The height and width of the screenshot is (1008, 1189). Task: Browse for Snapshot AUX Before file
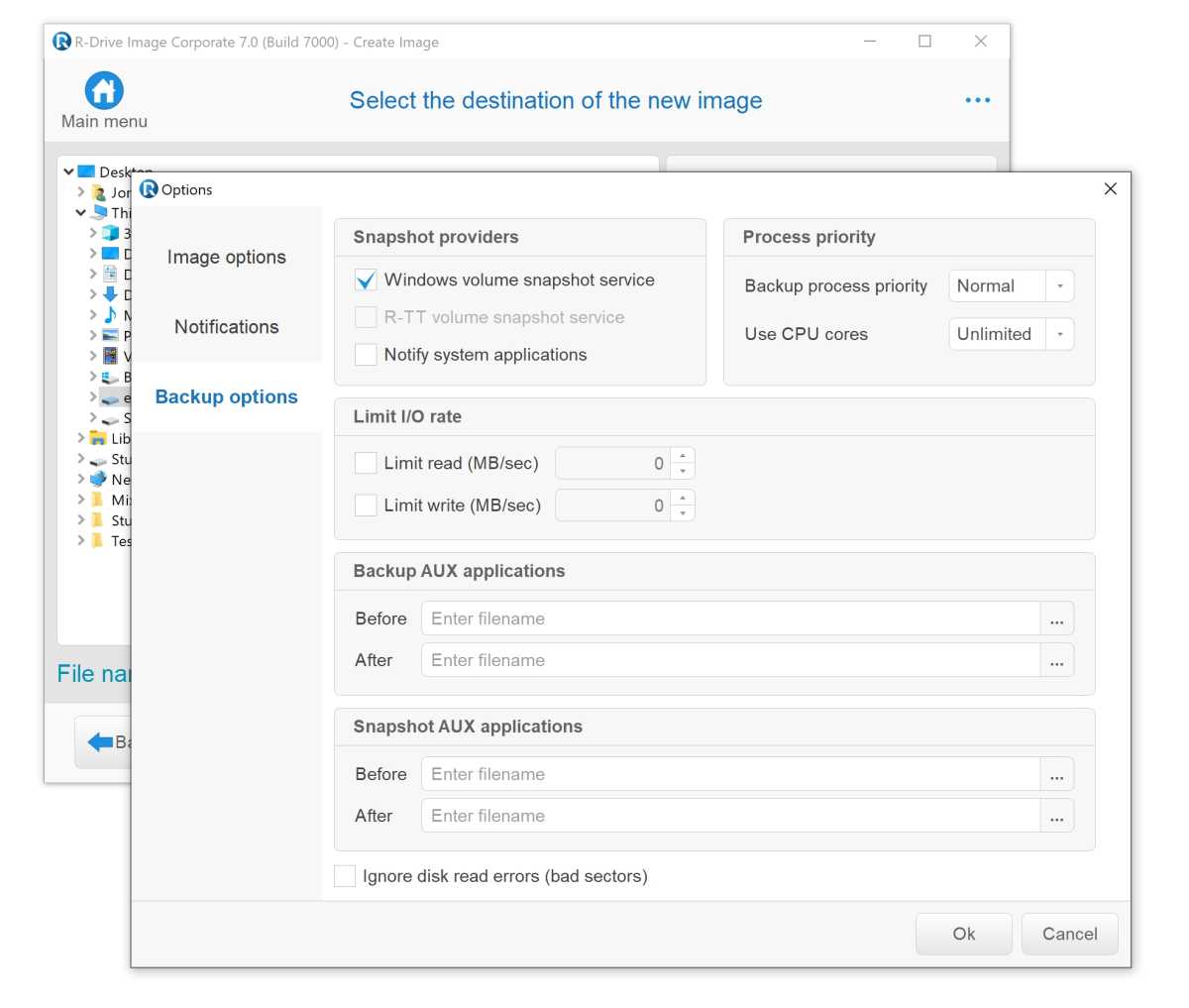click(1057, 774)
